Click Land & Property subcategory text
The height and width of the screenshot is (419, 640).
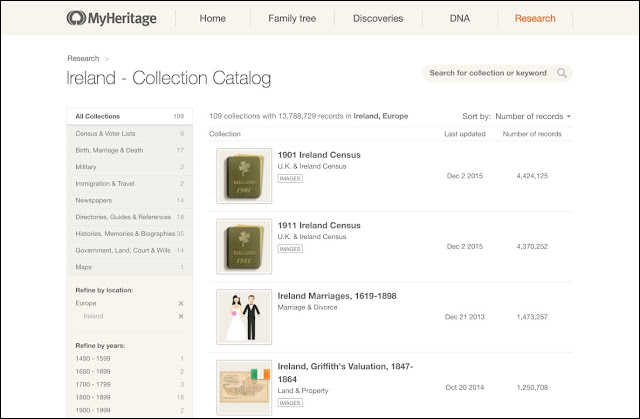(303, 391)
